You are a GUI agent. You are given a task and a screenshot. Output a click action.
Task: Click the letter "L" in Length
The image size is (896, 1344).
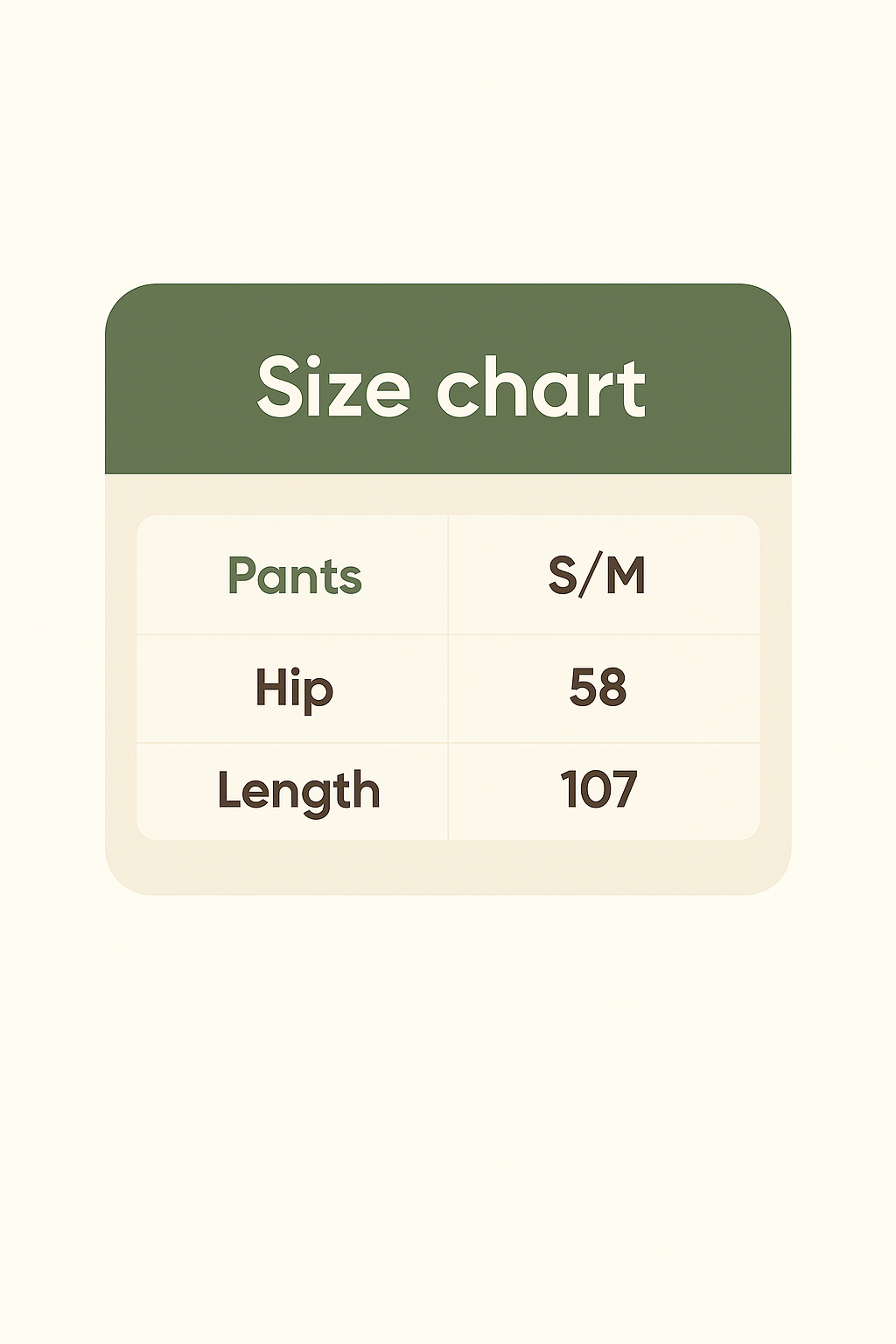pos(229,789)
